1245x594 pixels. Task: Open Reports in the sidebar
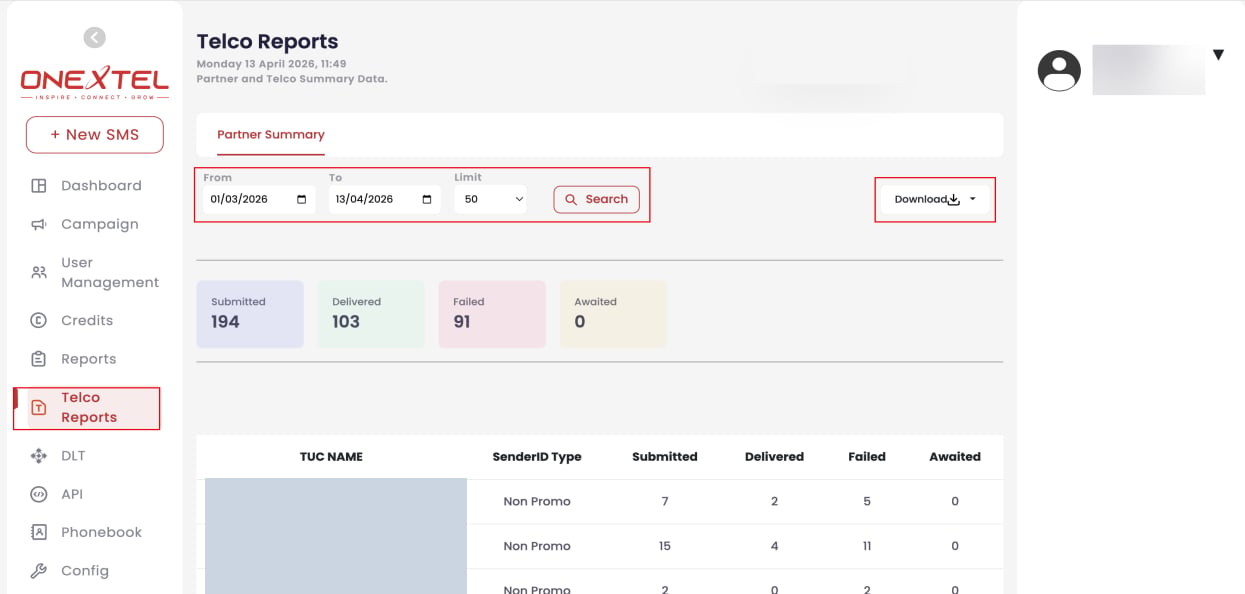click(x=89, y=359)
